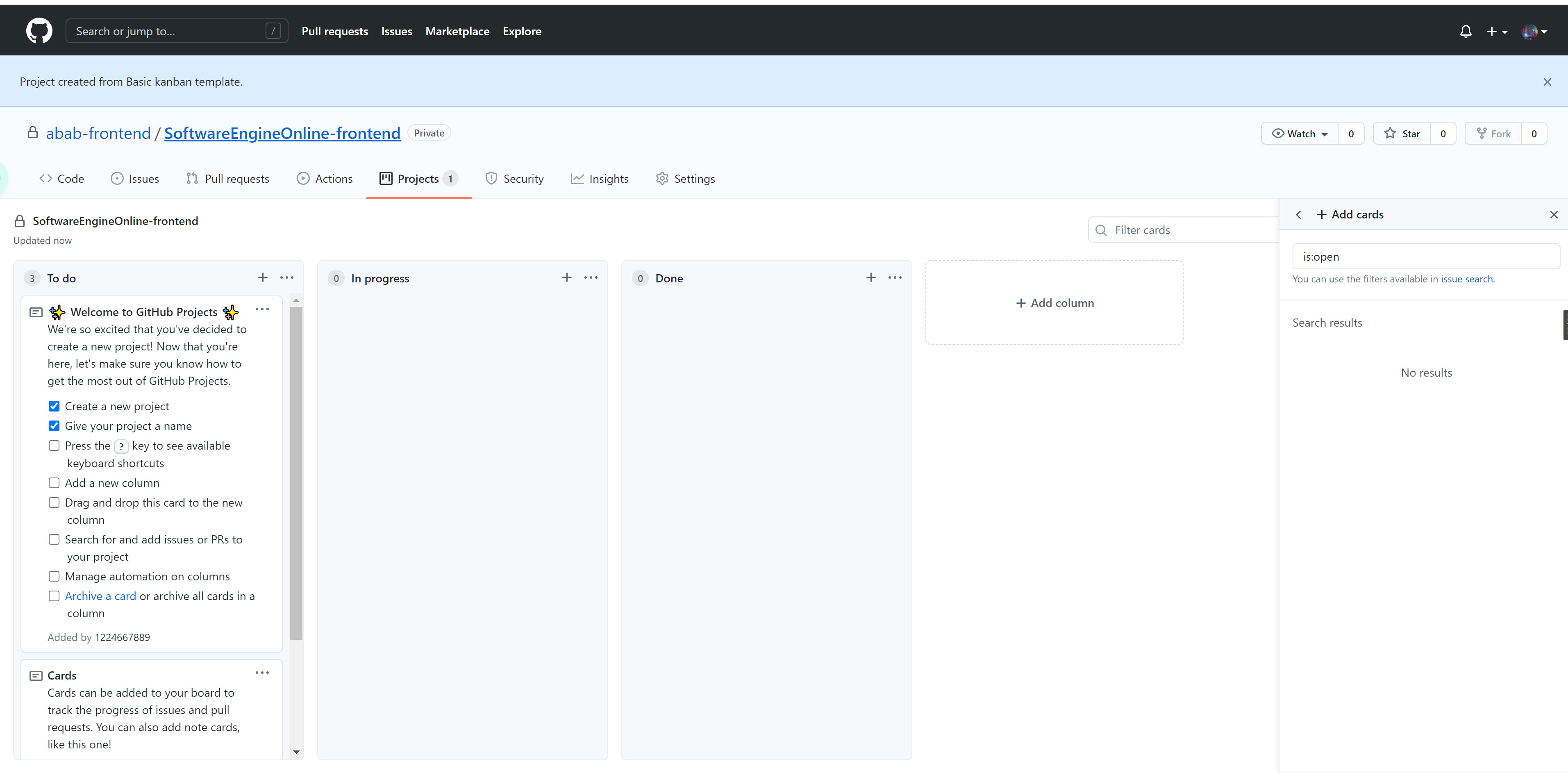Open Done column options menu
This screenshot has width=1568, height=773.
tap(894, 277)
